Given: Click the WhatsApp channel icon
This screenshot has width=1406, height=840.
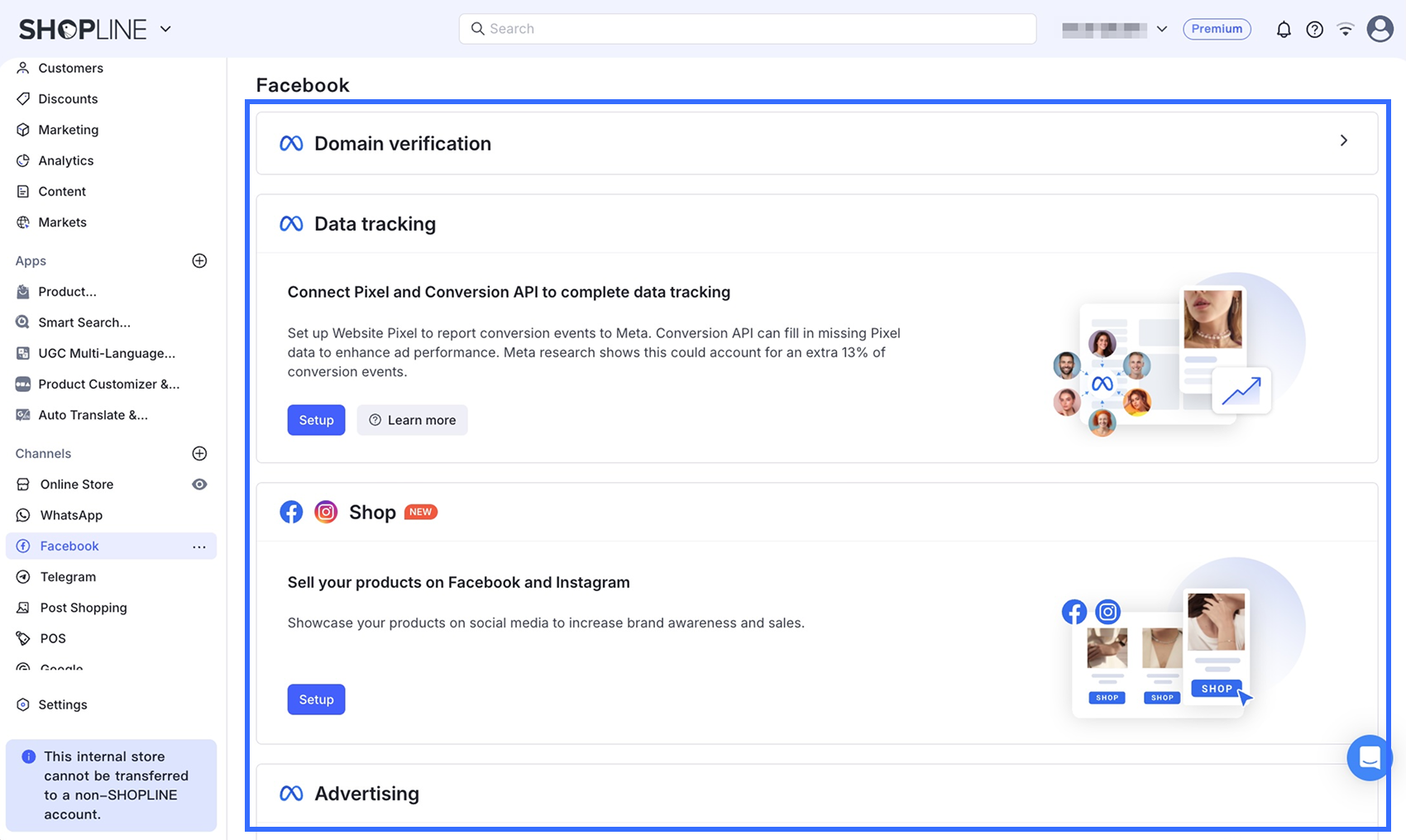Looking at the screenshot, I should tap(23, 515).
